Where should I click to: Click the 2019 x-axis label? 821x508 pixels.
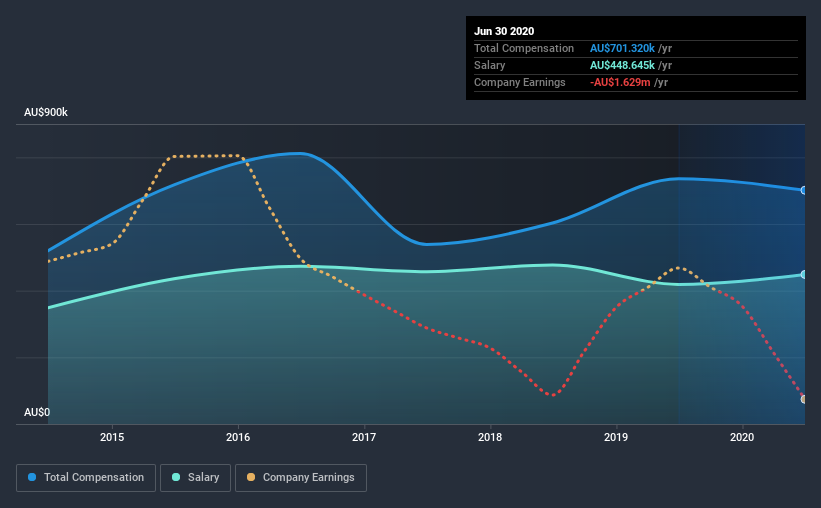[616, 437]
